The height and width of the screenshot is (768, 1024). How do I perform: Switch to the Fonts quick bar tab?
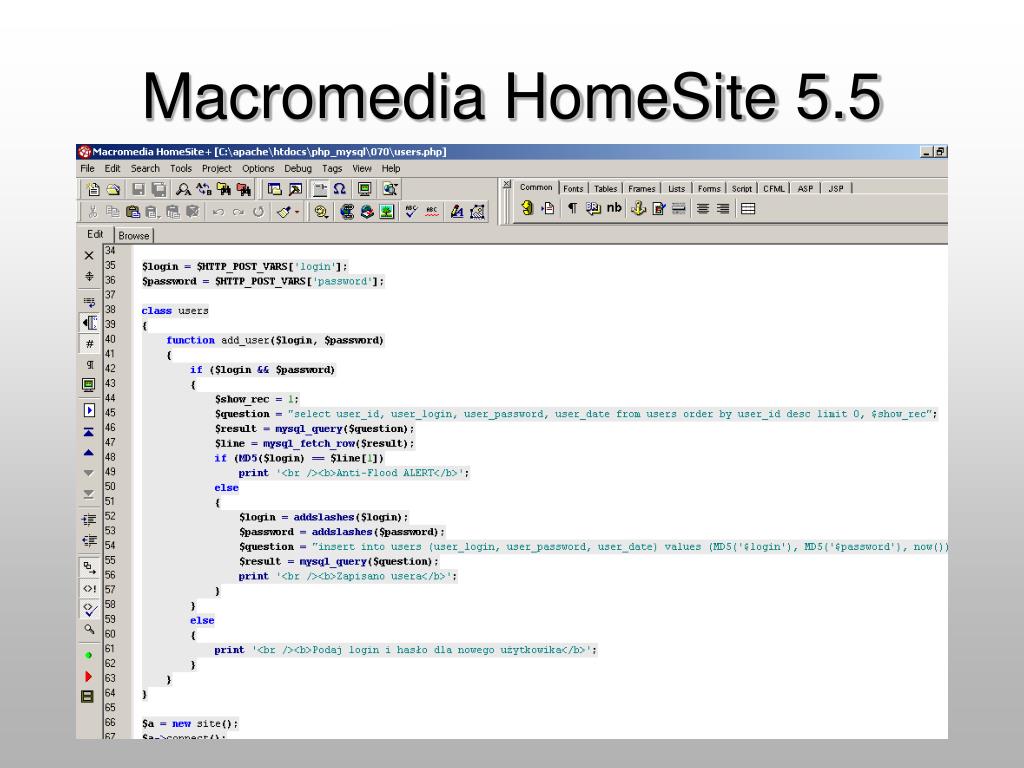coord(573,189)
